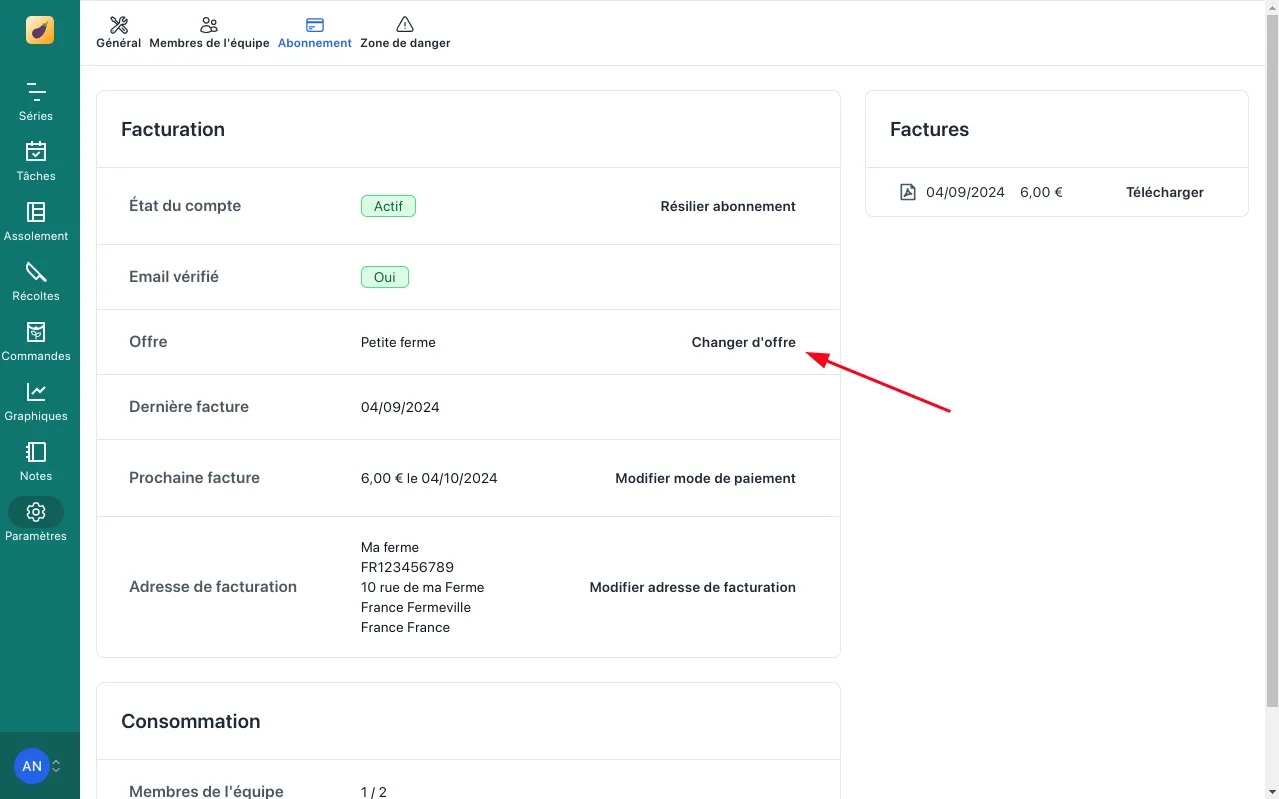Viewport: 1279px width, 799px height.
Task: Click Modifier adresse de facturation
Action: point(692,587)
